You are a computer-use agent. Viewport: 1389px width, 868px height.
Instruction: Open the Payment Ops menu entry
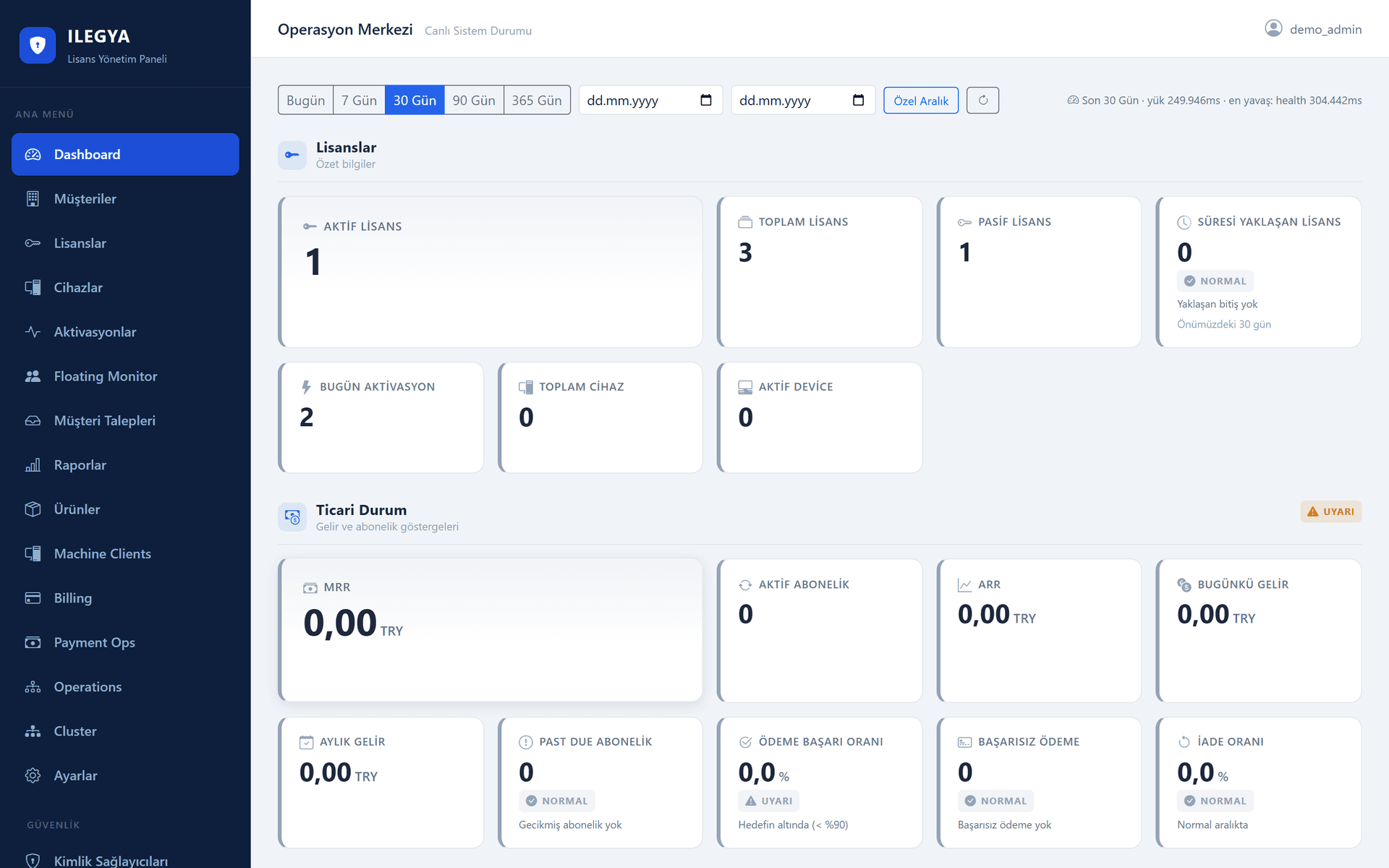tap(125, 642)
